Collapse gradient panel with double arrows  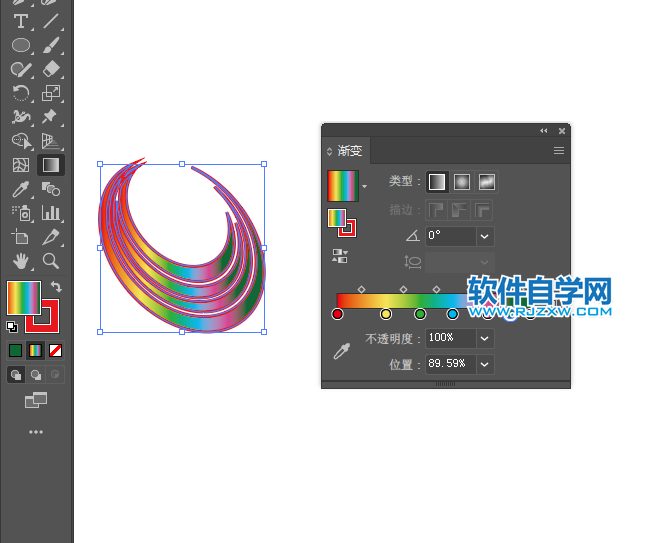[544, 131]
